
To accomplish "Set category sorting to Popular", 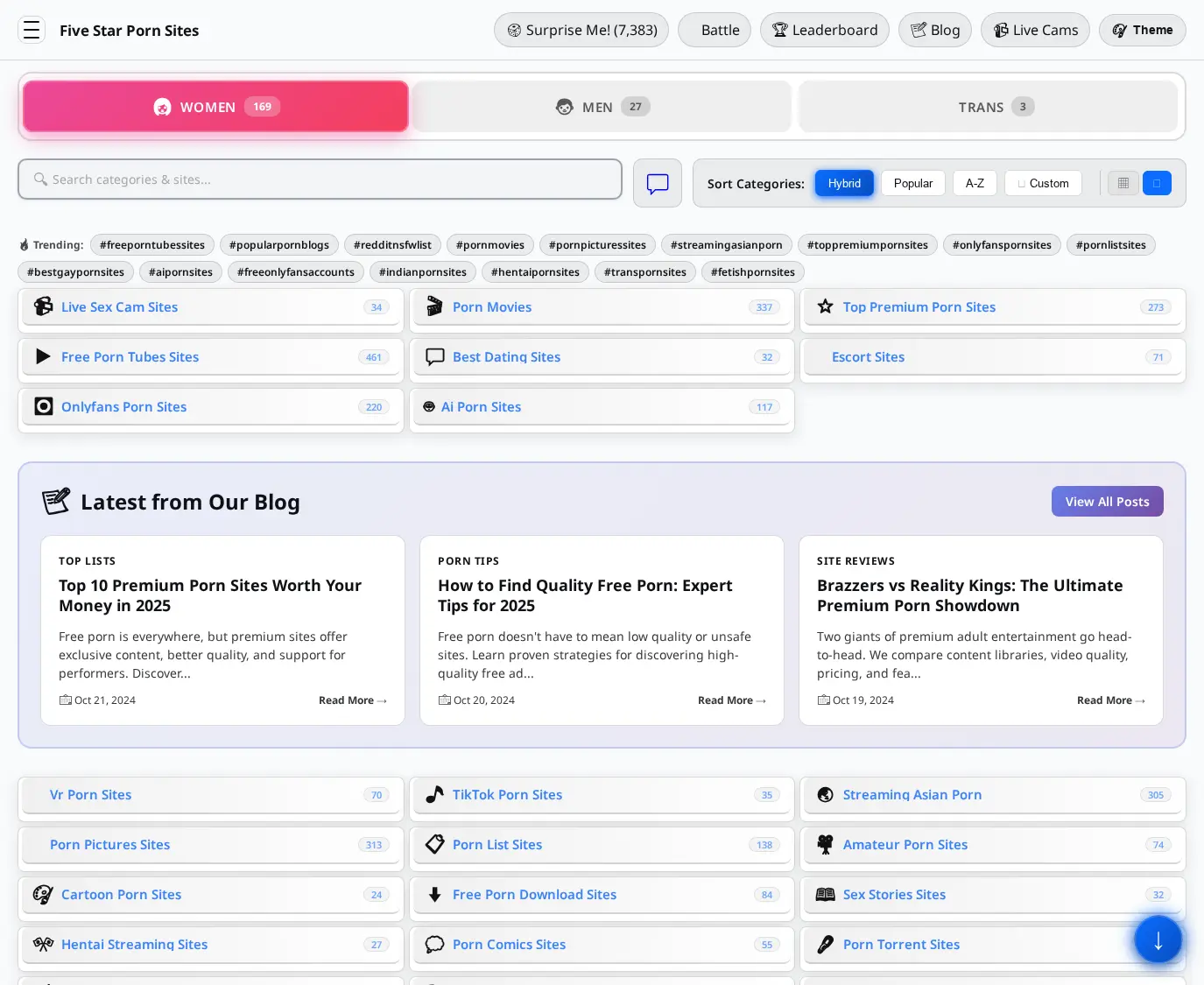I will click(x=912, y=183).
